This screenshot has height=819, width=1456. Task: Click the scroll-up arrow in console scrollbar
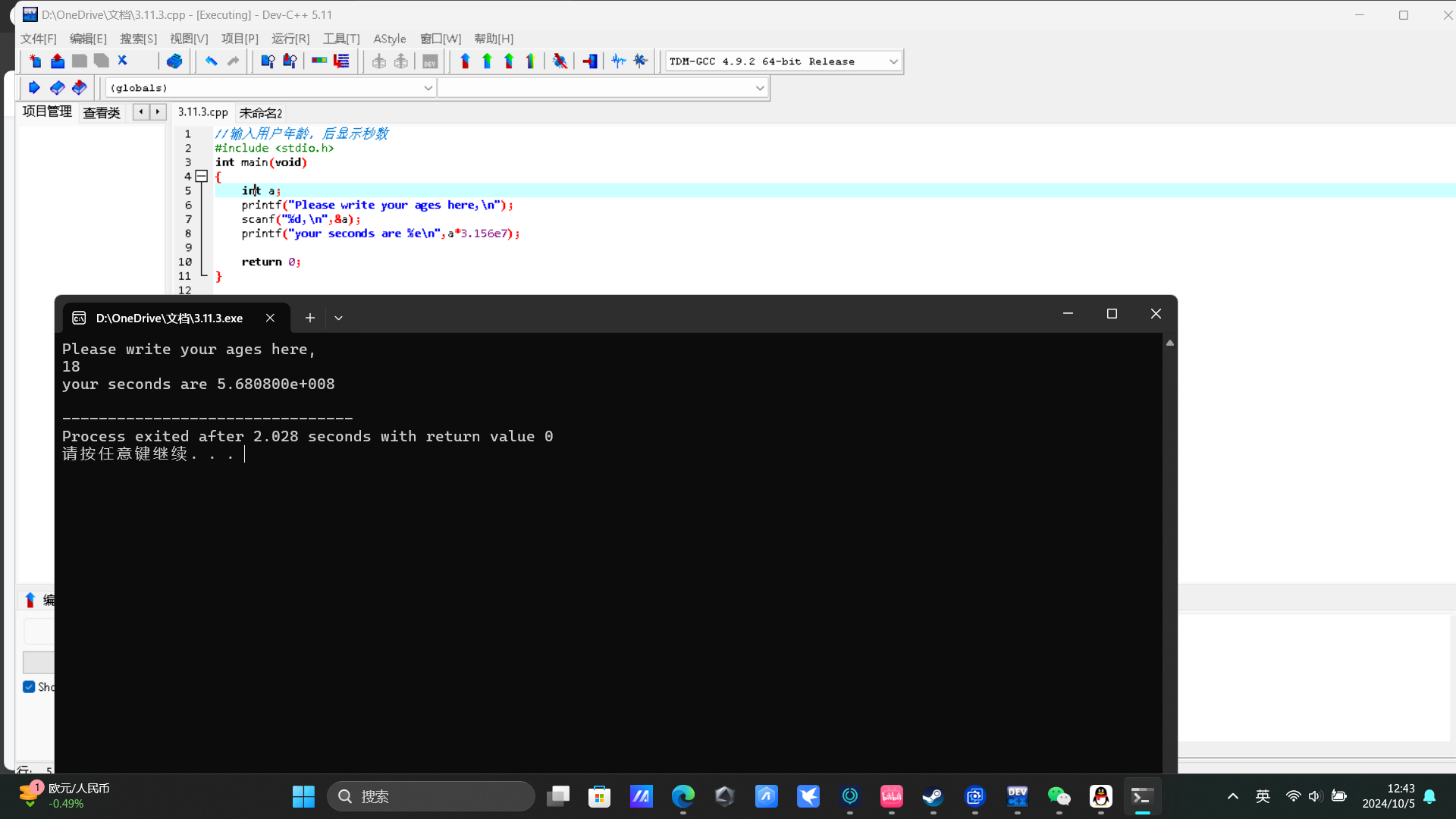(x=1170, y=344)
